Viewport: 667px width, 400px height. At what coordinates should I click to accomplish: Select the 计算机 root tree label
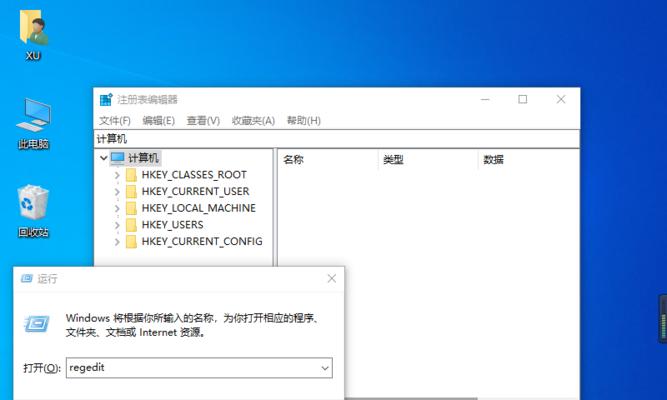(143, 158)
